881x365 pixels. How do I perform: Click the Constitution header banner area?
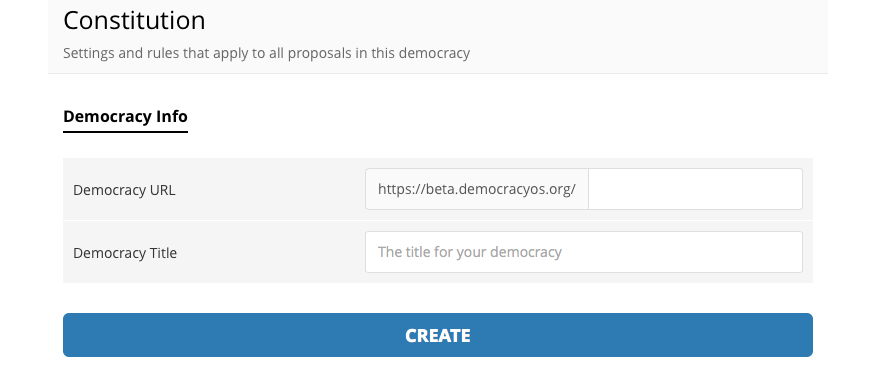[x=438, y=36]
